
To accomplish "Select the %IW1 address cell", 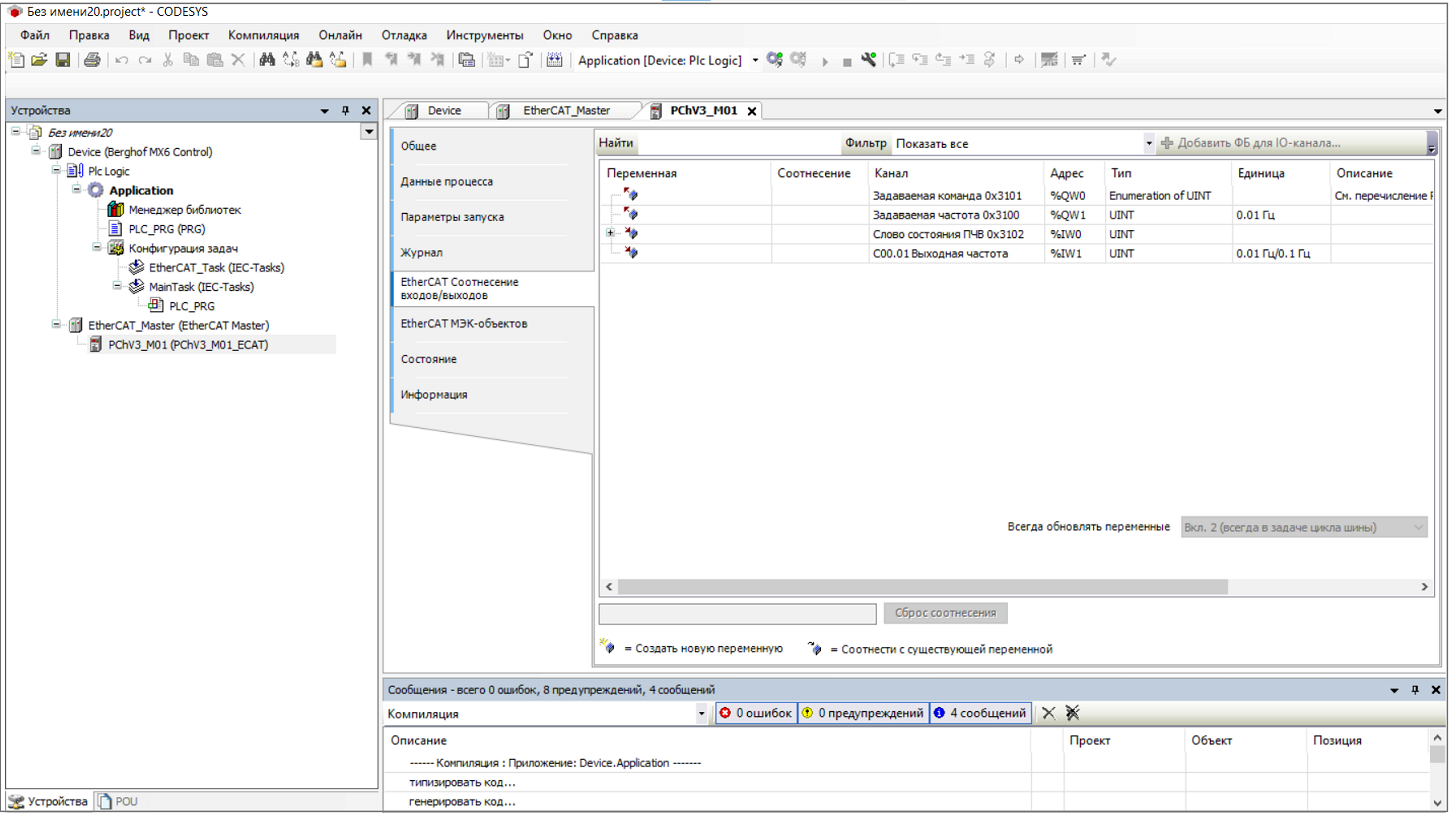I will [1074, 253].
